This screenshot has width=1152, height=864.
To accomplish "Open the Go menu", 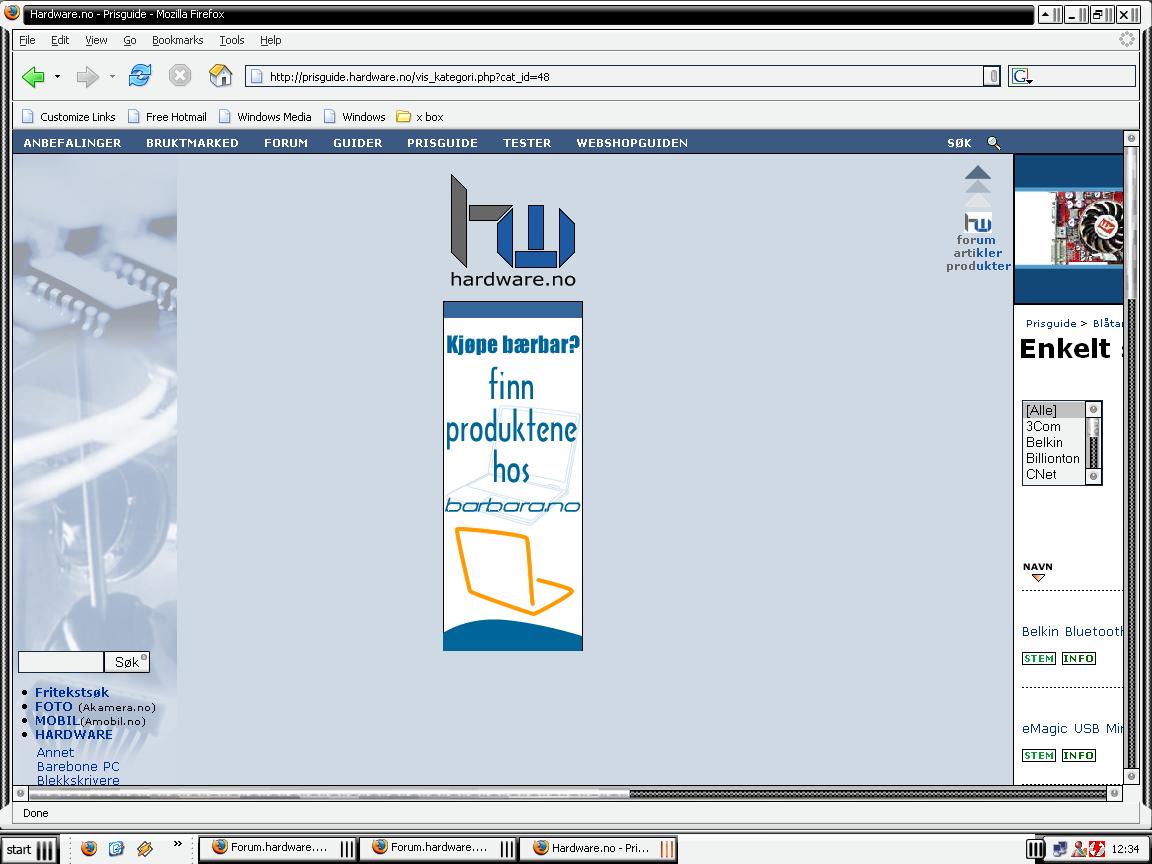I will [x=129, y=40].
